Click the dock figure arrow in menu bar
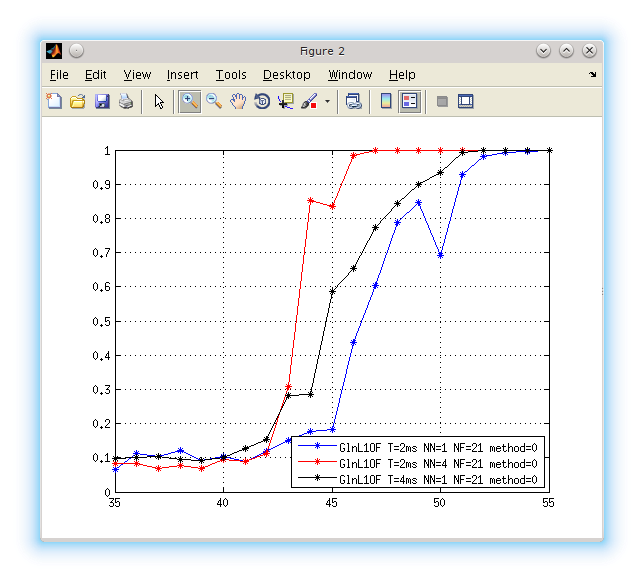Viewport: 644px width, 582px height. [x=592, y=75]
